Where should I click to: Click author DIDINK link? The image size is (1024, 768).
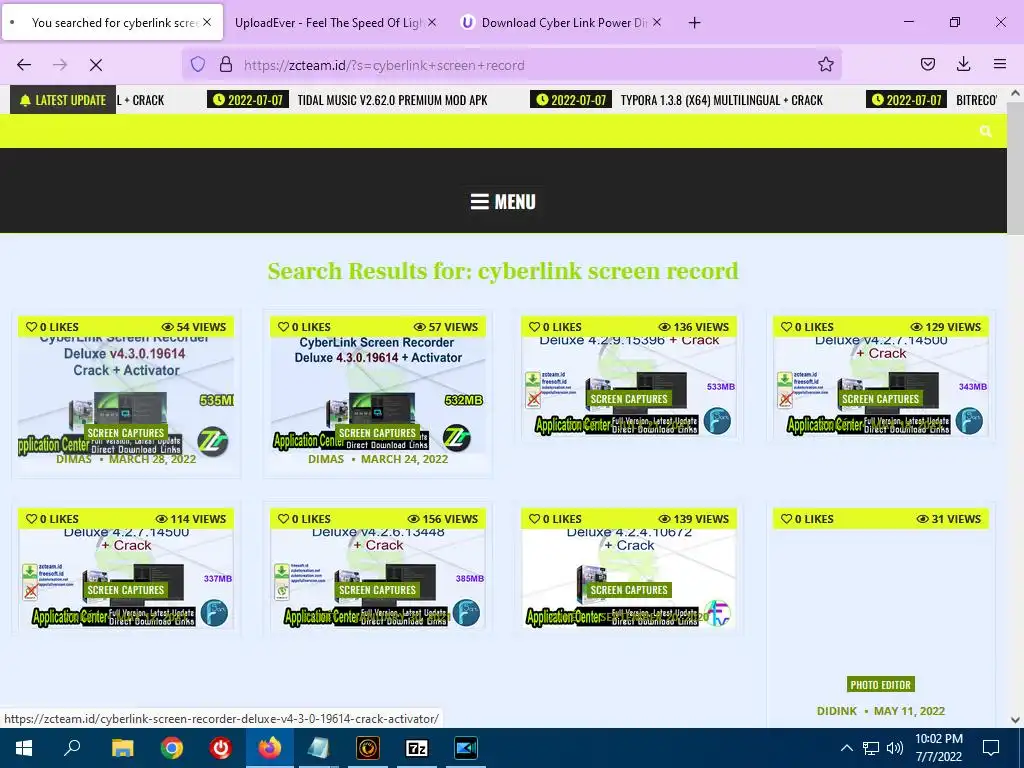(x=837, y=711)
